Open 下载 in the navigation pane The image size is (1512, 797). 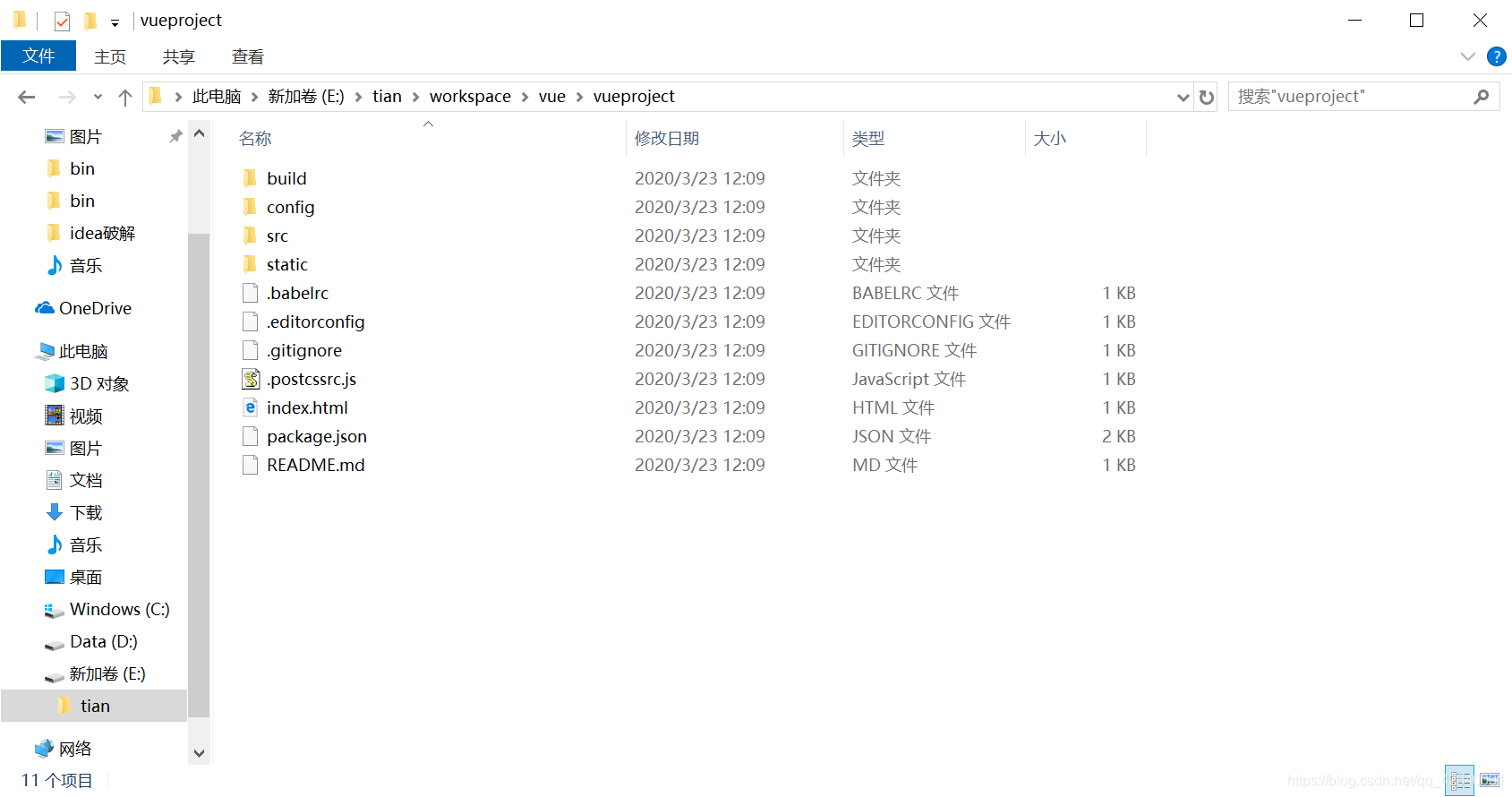tap(86, 512)
